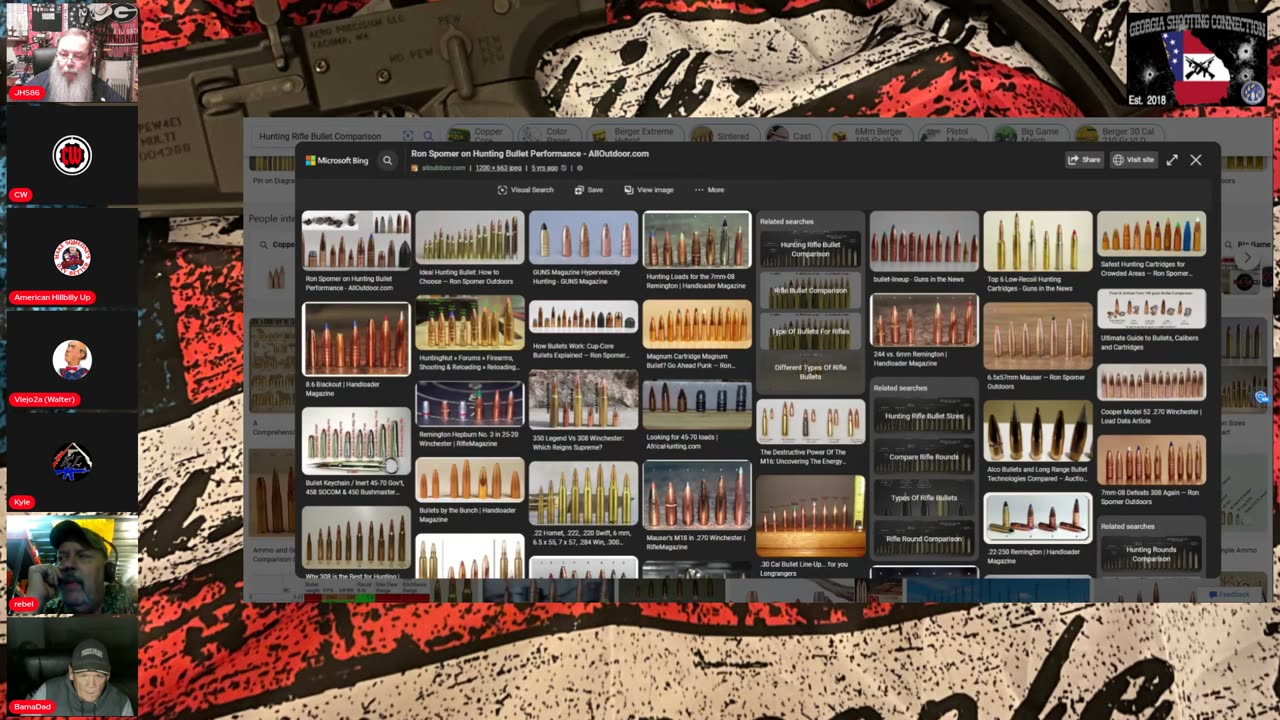Image resolution: width=1280 pixels, height=720 pixels.
Task: Select related search Types Of Rifle Bullets
Action: click(x=924, y=497)
